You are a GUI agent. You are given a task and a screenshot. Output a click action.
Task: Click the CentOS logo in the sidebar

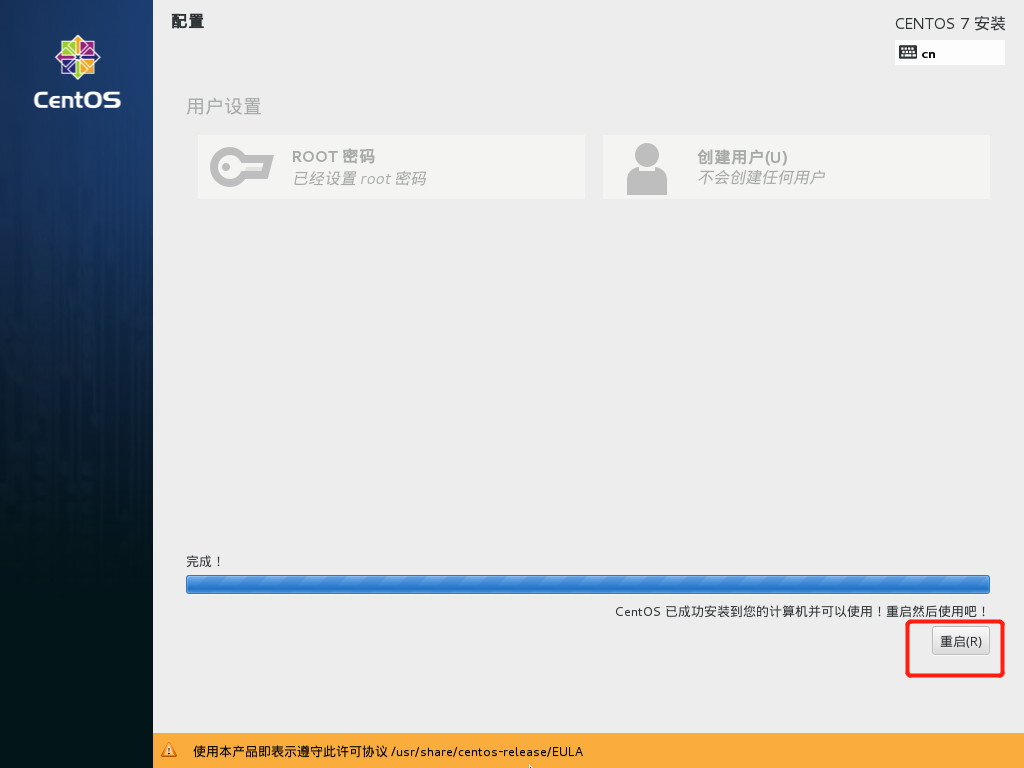pyautogui.click(x=77, y=57)
